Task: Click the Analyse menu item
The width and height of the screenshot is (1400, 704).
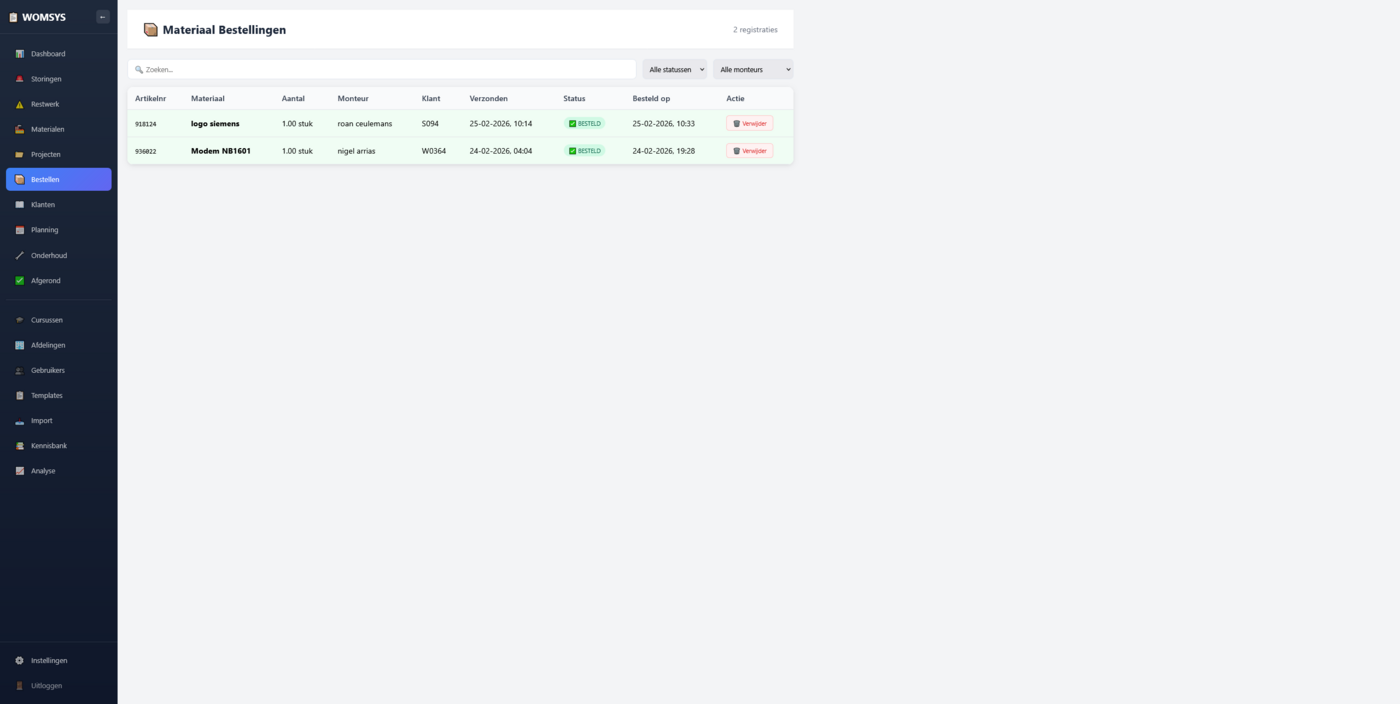Action: (43, 471)
